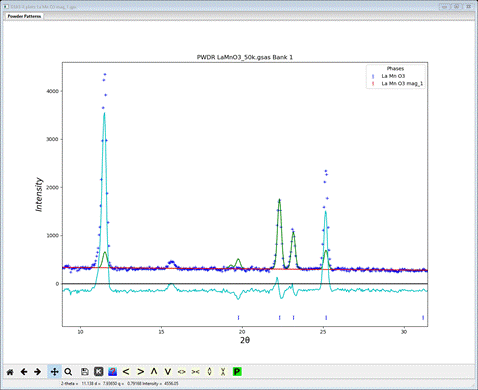This screenshot has height=390, width=478.
Task: Expand X axis with <> icon
Action: tap(181, 372)
